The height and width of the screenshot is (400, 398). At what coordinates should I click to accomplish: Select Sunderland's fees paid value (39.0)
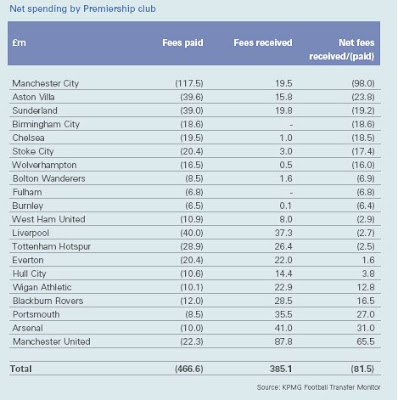pyautogui.click(x=192, y=111)
